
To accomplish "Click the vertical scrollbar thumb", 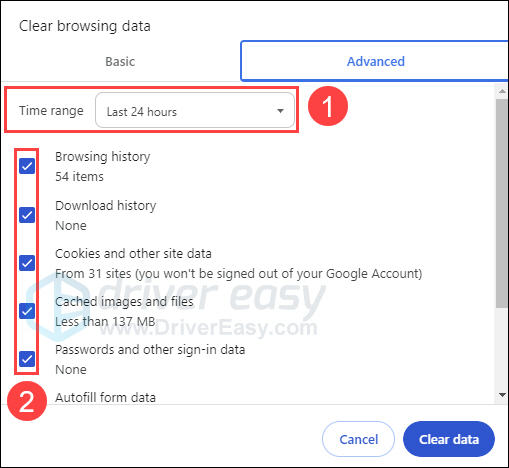I will (x=502, y=203).
